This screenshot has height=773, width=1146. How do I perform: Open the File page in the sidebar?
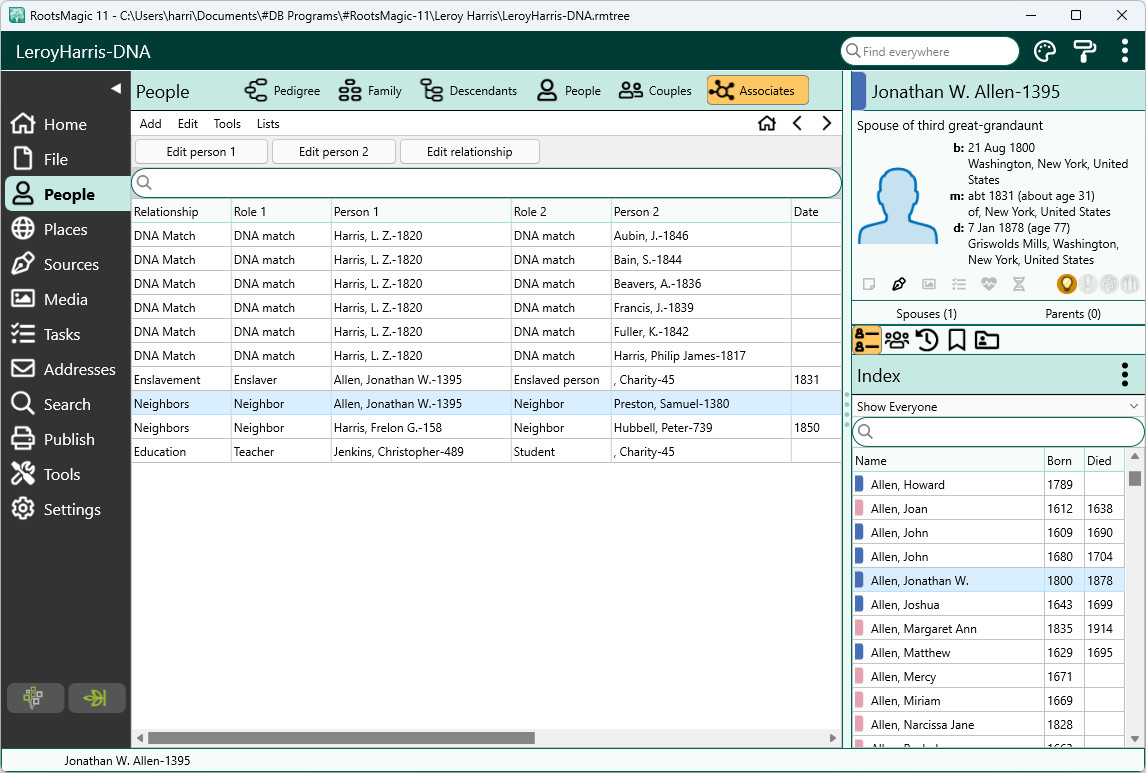pos(40,159)
